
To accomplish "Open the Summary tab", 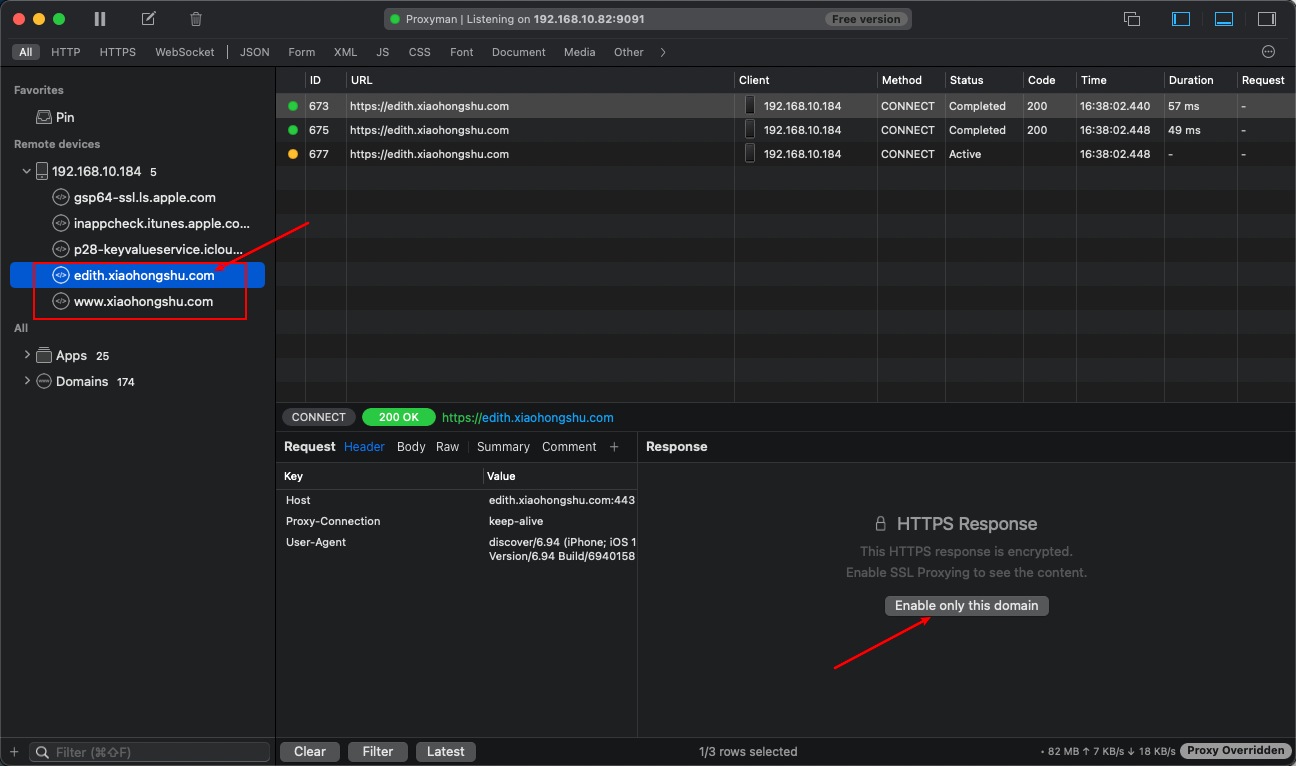I will point(503,447).
